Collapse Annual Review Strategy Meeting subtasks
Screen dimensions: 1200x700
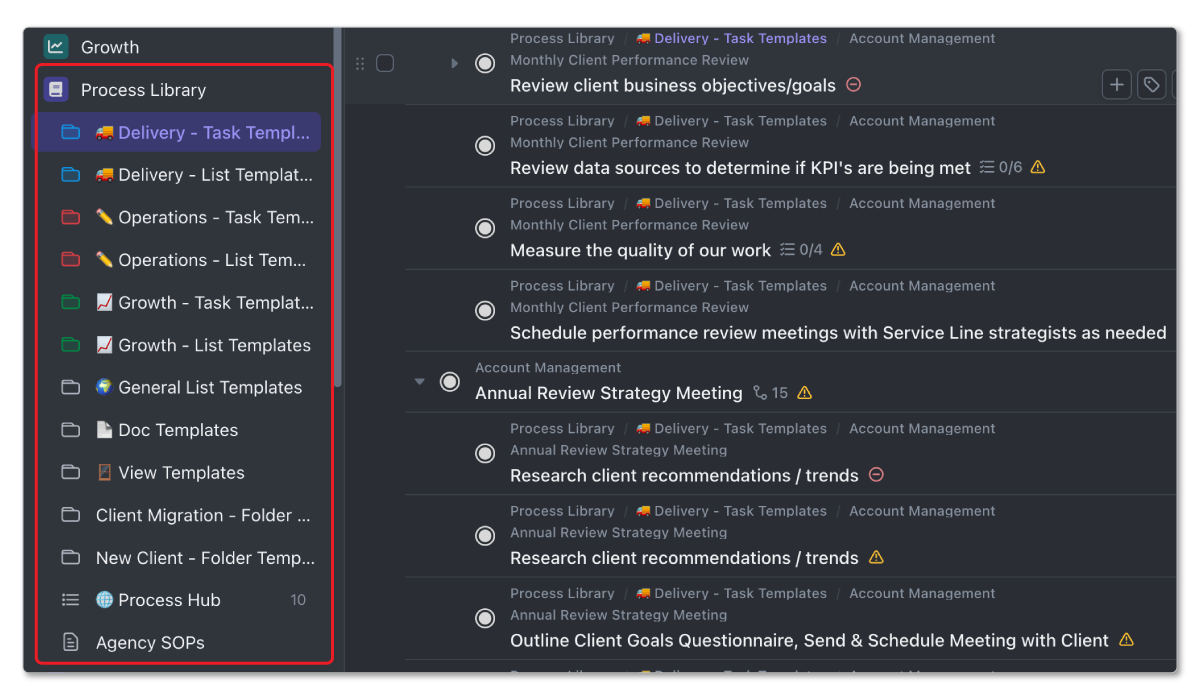(420, 381)
